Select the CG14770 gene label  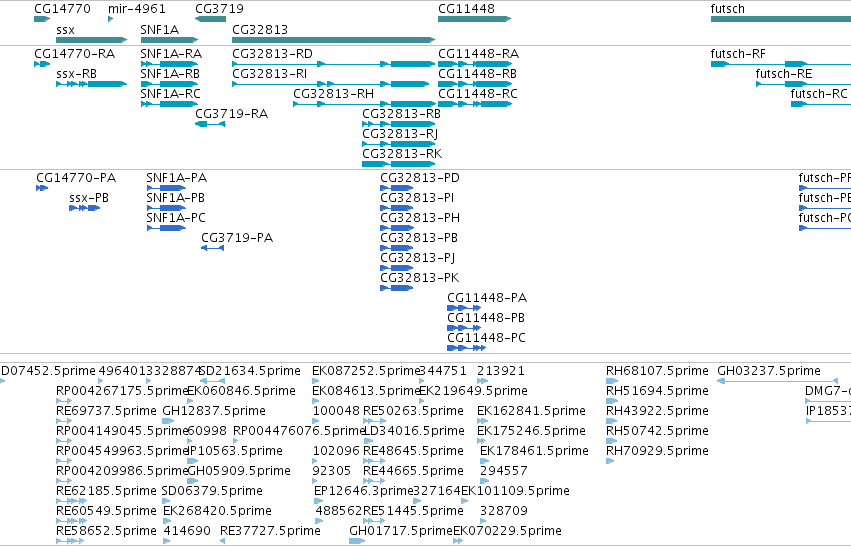(x=62, y=9)
